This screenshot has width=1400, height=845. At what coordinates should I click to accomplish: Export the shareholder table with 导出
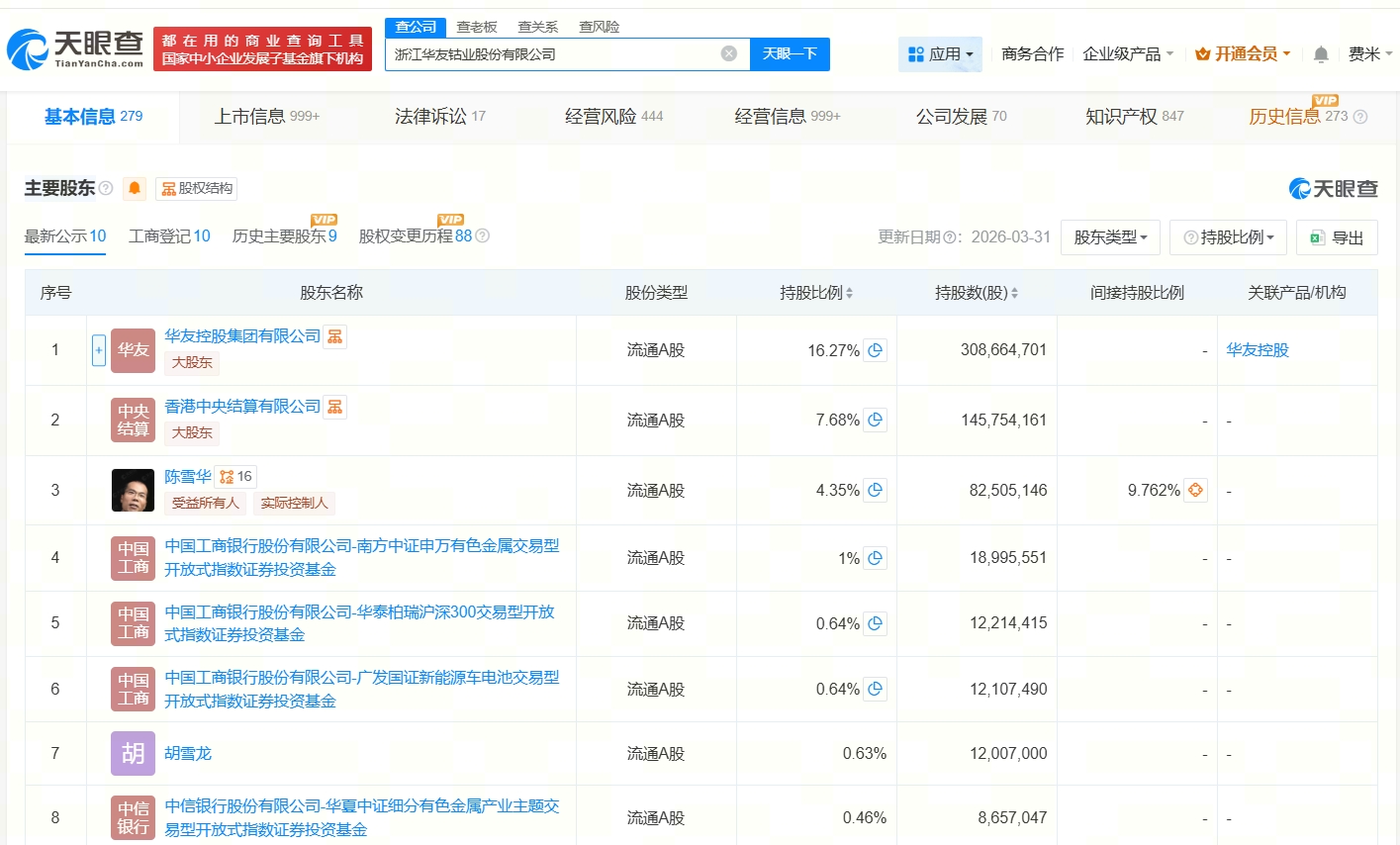point(1337,237)
